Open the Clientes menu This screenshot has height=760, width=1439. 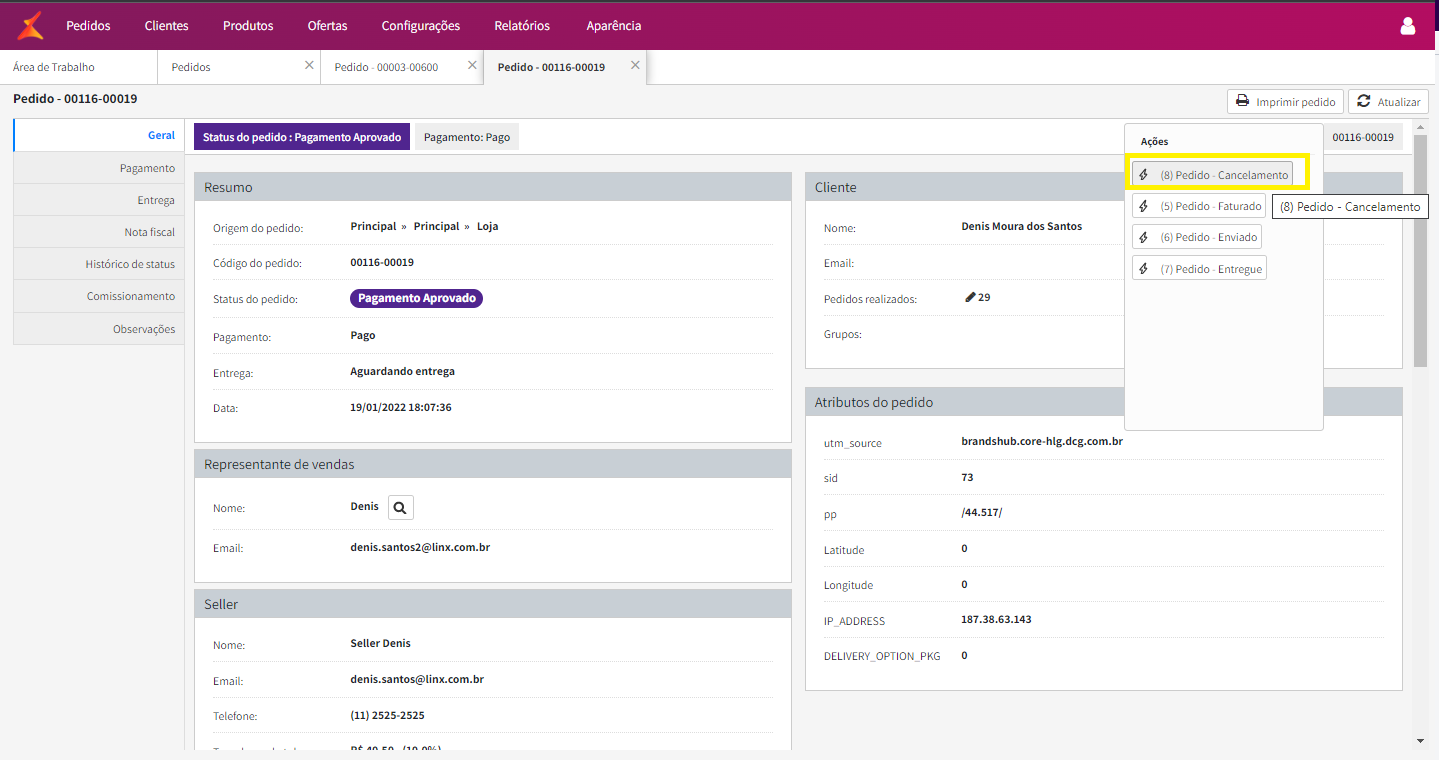point(166,26)
